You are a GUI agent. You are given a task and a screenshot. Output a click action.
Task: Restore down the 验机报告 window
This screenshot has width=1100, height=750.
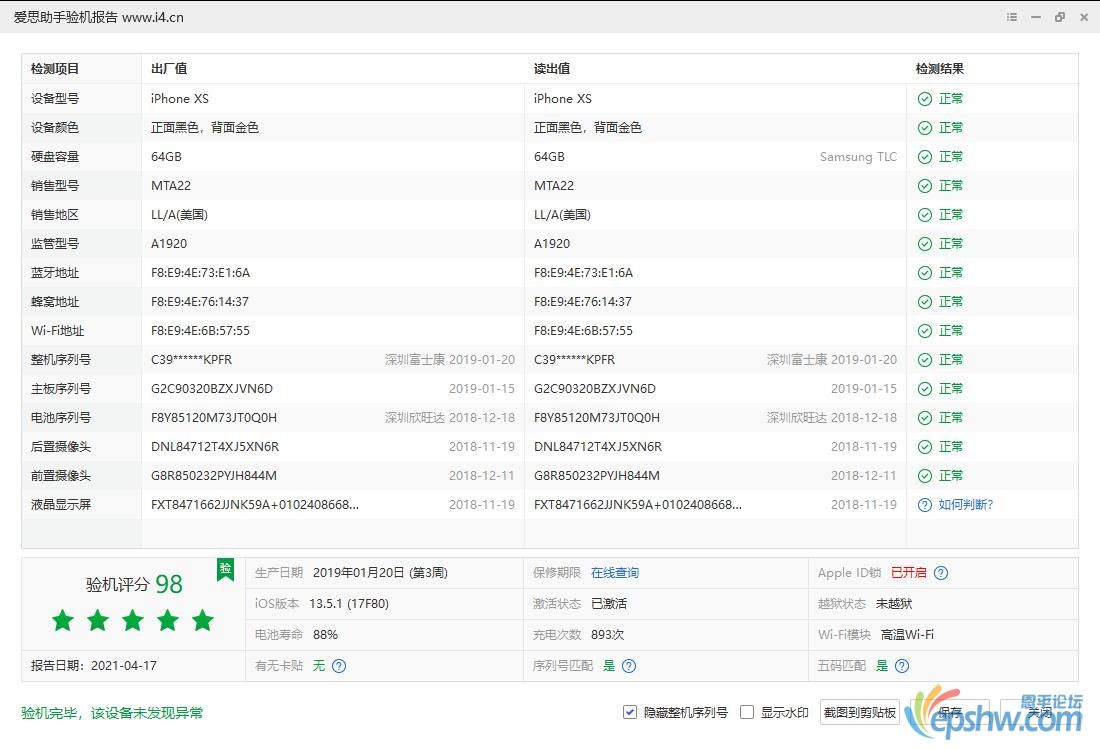[x=1059, y=17]
